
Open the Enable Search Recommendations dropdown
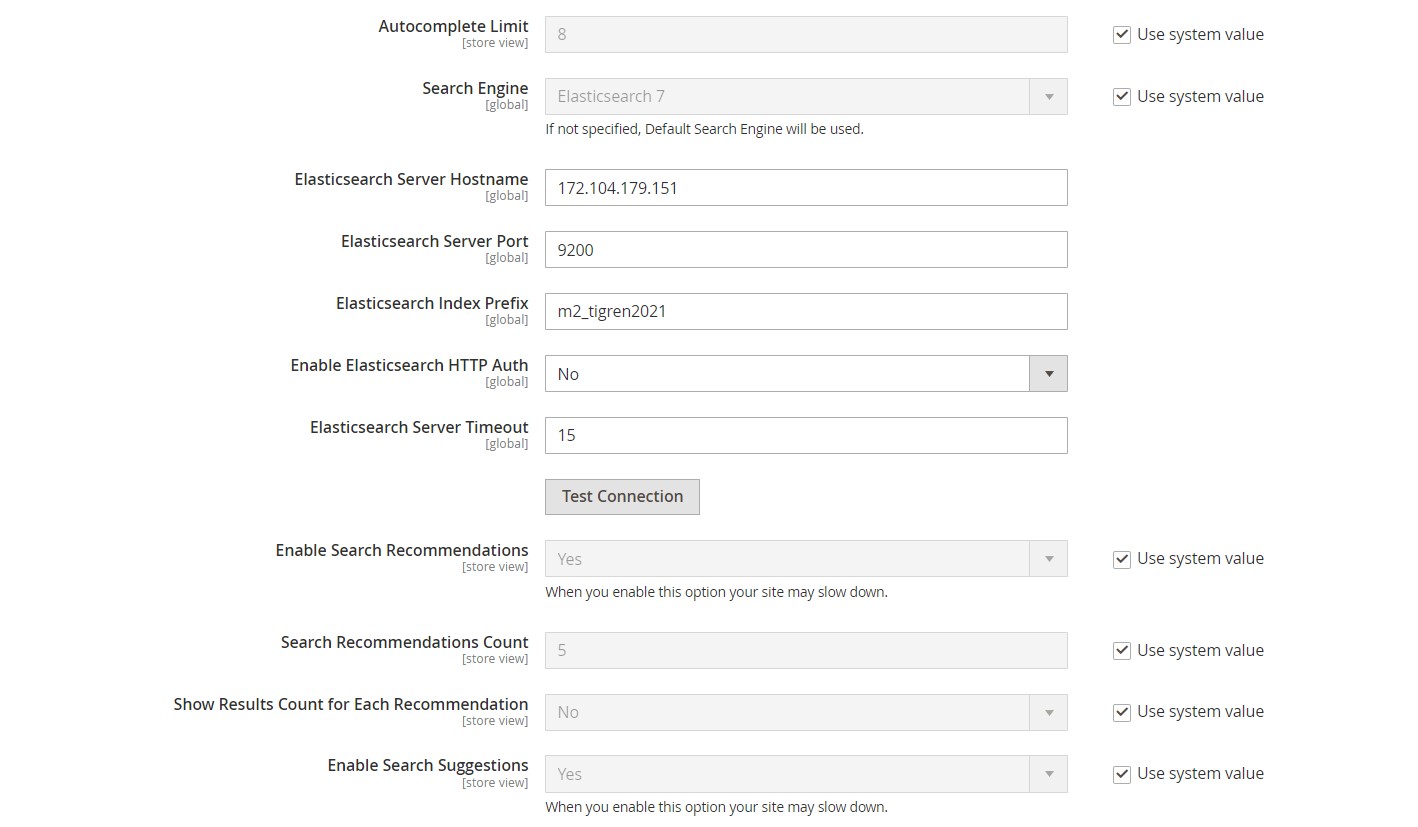coord(805,559)
